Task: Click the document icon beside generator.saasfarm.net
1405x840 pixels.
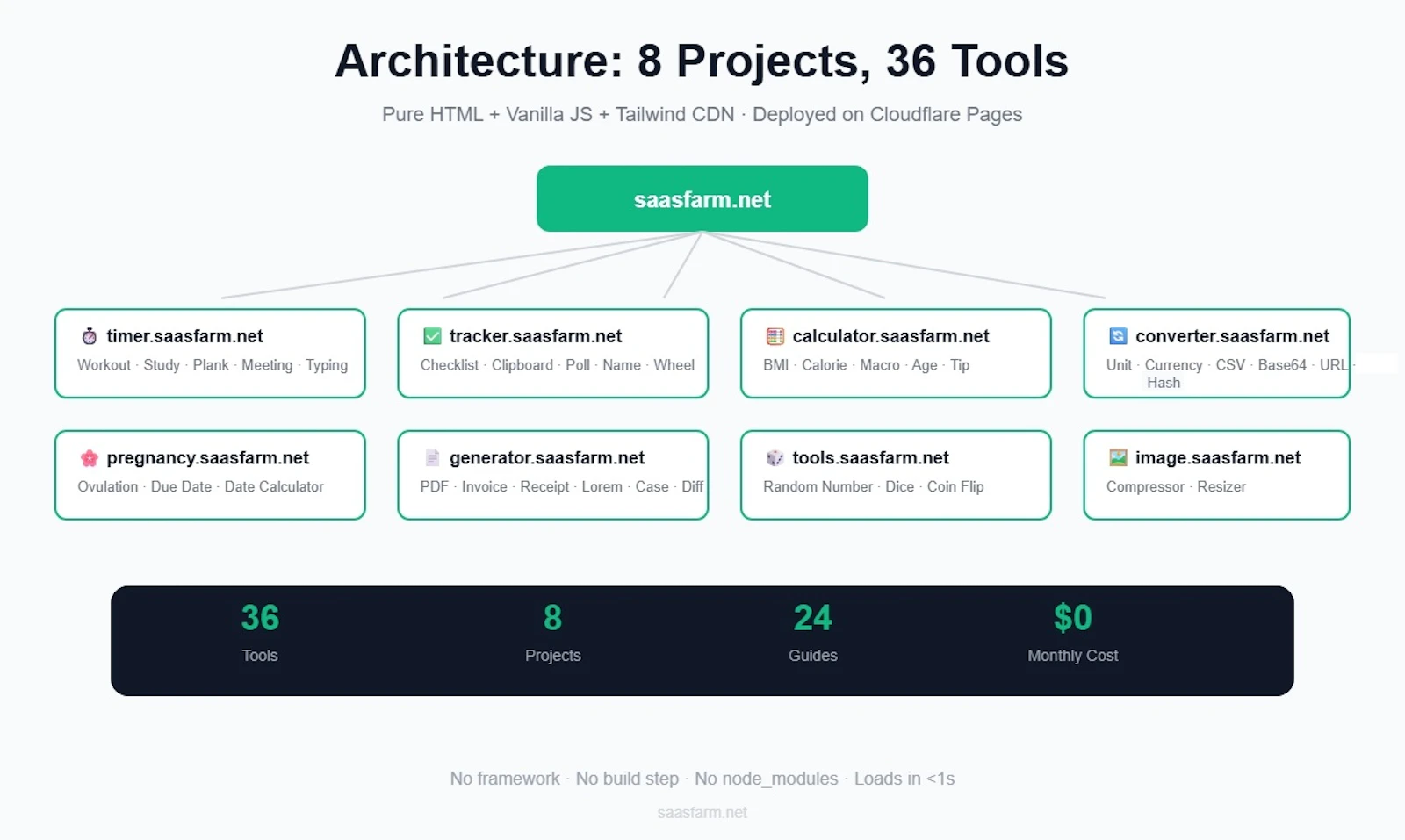Action: click(x=432, y=458)
